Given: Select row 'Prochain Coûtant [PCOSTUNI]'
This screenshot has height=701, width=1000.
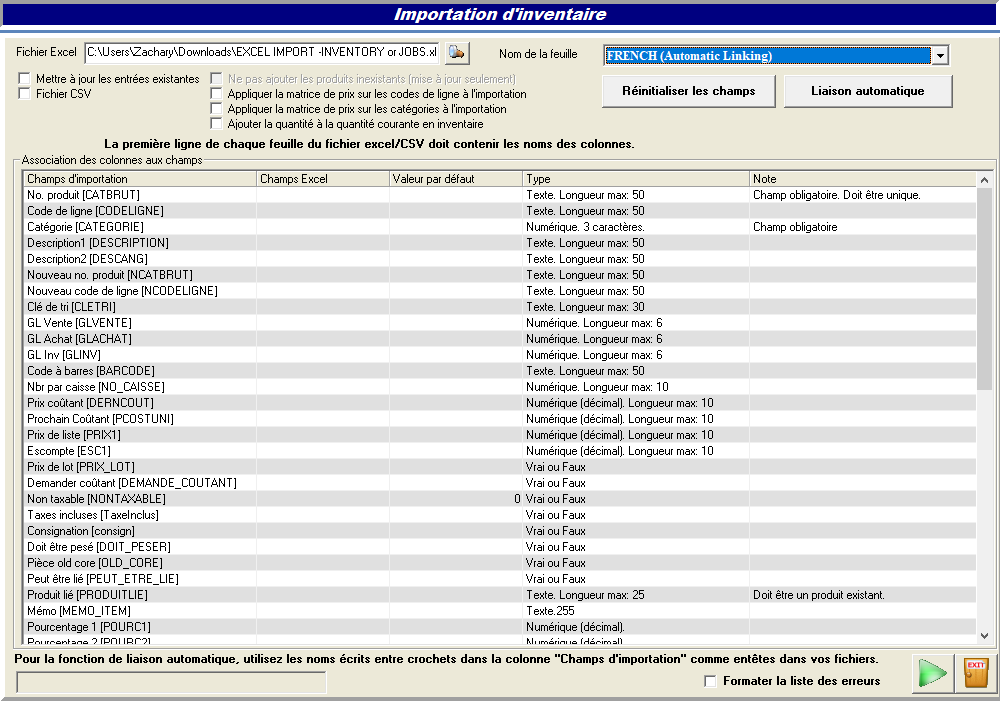Looking at the screenshot, I should click(499, 419).
